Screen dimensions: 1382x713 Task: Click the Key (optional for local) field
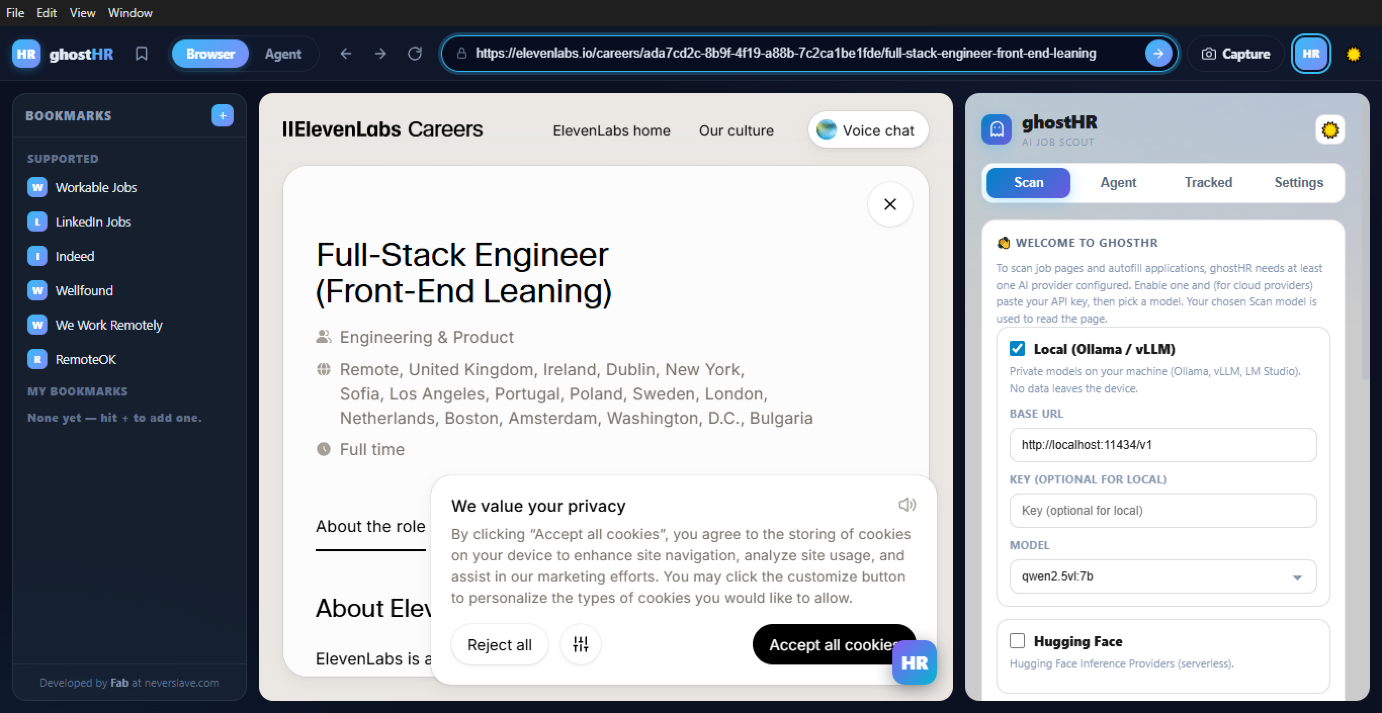click(x=1163, y=511)
